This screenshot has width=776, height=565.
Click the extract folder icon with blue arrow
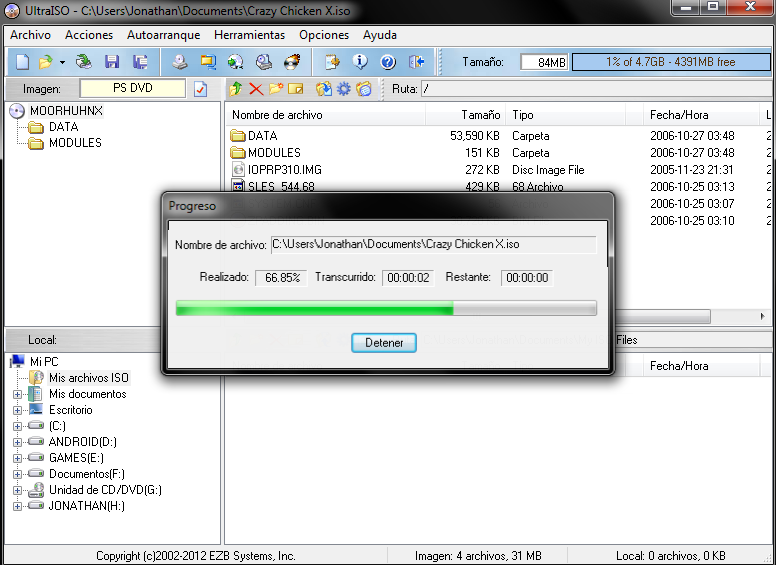coord(324,89)
